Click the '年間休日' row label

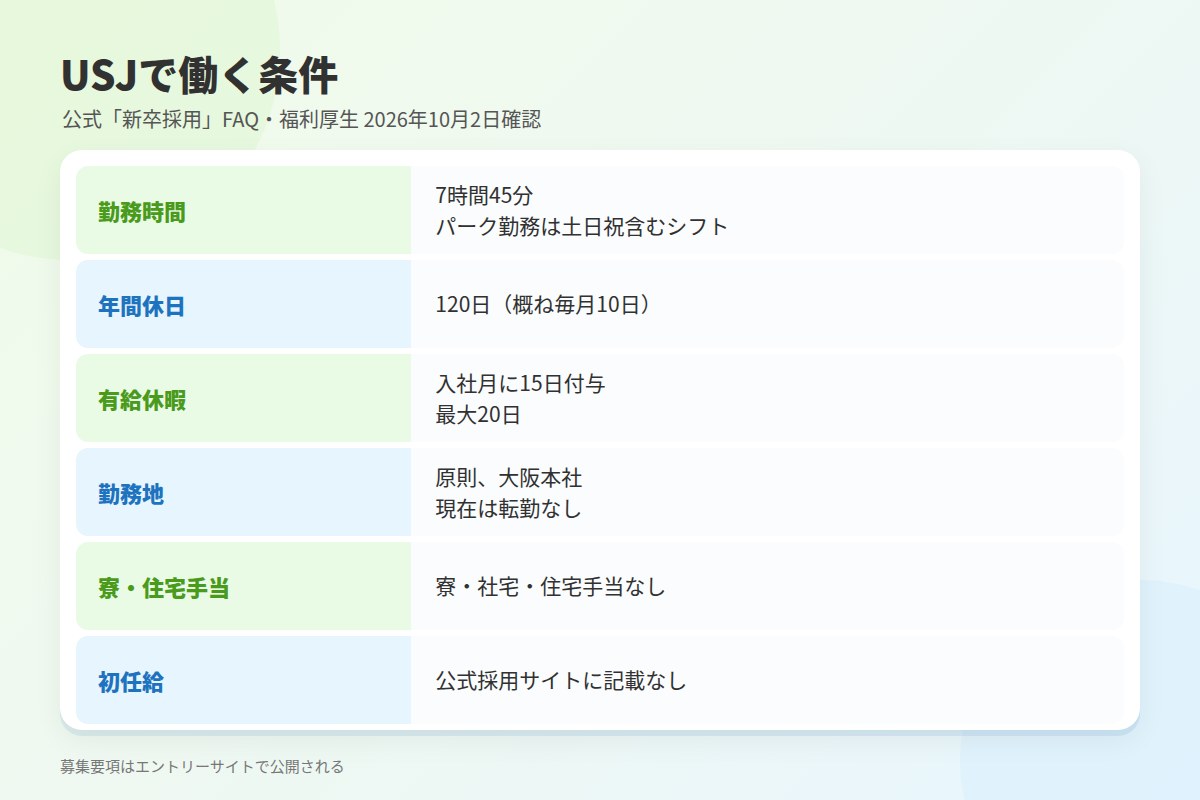[142, 306]
